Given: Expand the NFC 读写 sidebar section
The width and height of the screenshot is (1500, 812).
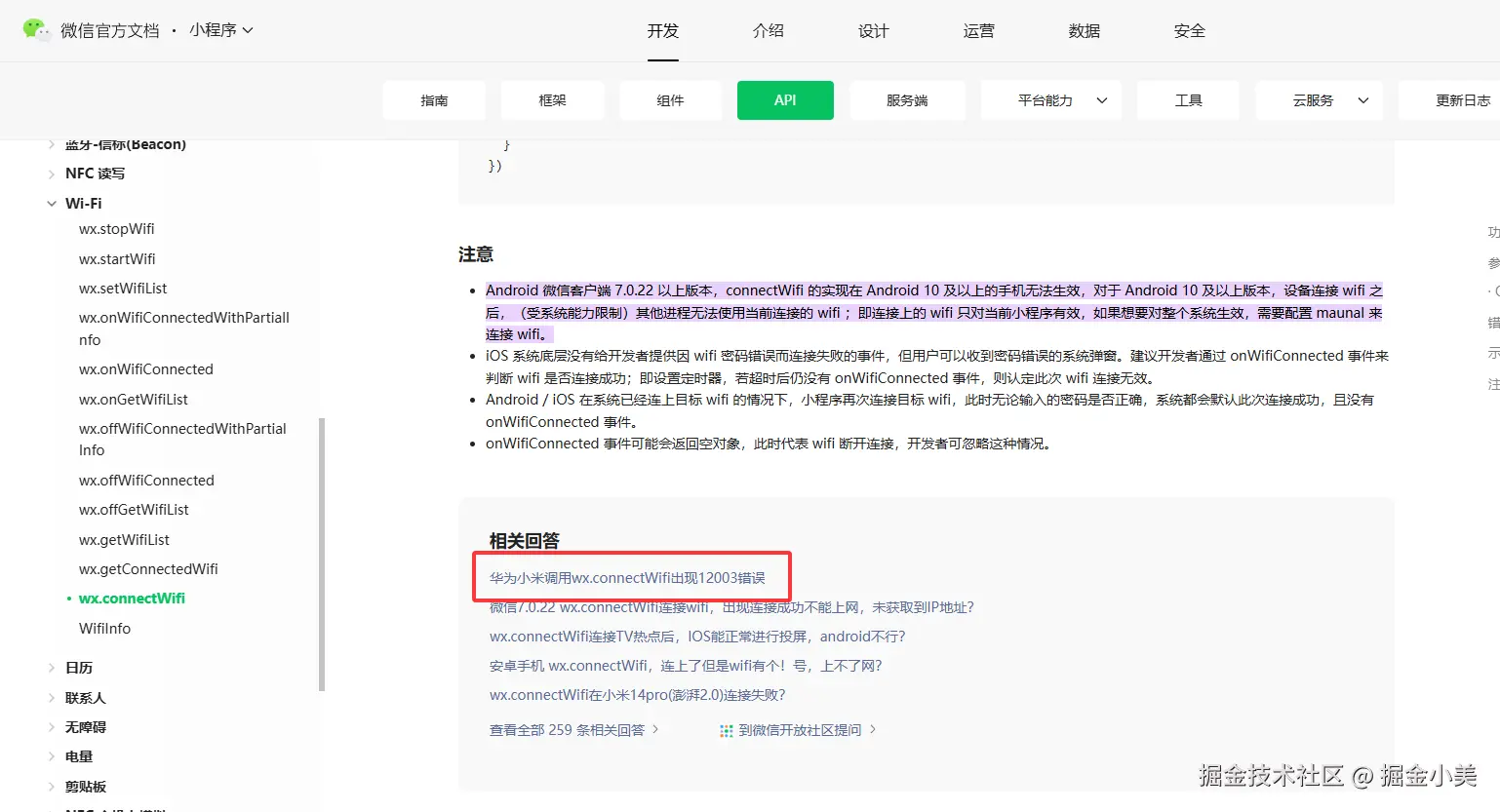Looking at the screenshot, I should (x=52, y=173).
